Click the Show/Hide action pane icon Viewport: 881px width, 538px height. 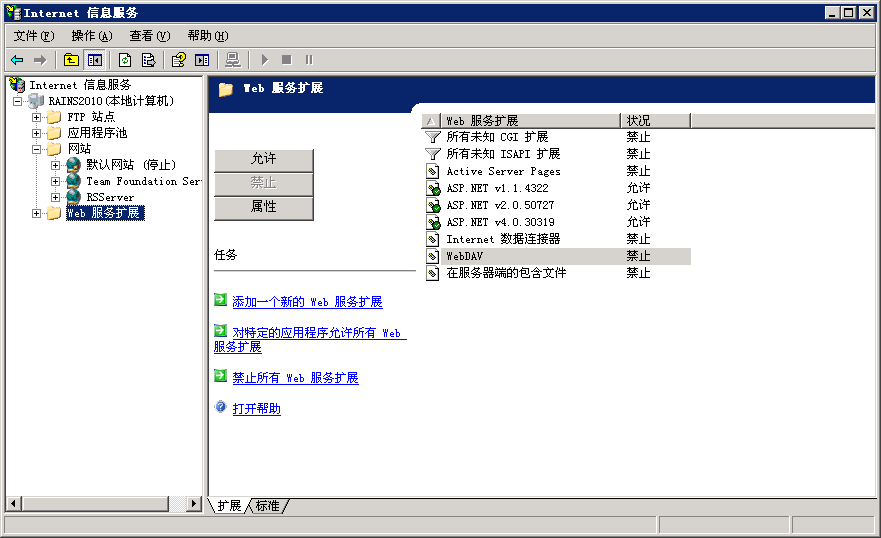202,60
